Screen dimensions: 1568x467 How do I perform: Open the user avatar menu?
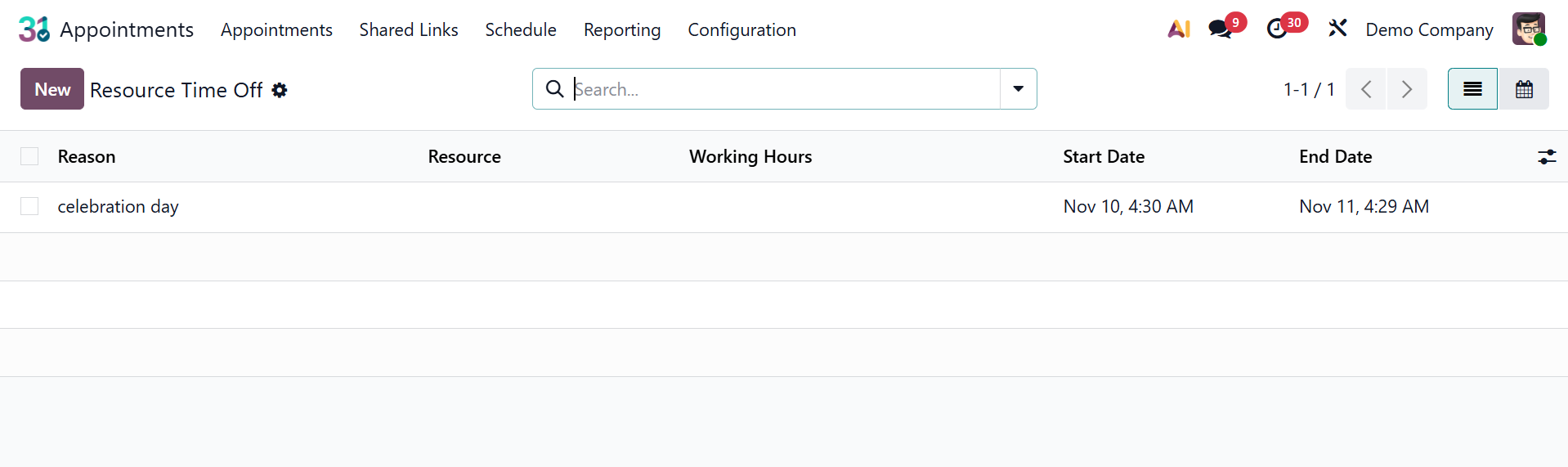coord(1528,29)
